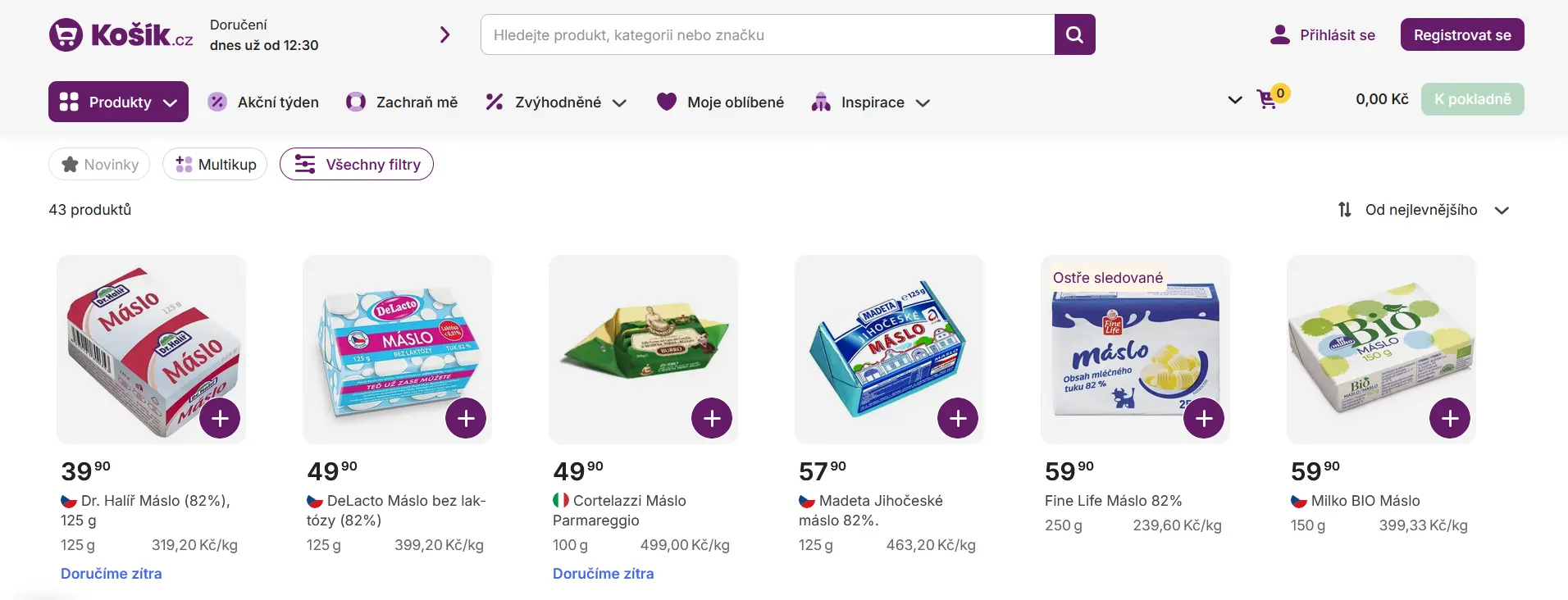
Task: Go to Moje oblíbené
Action: (x=721, y=102)
